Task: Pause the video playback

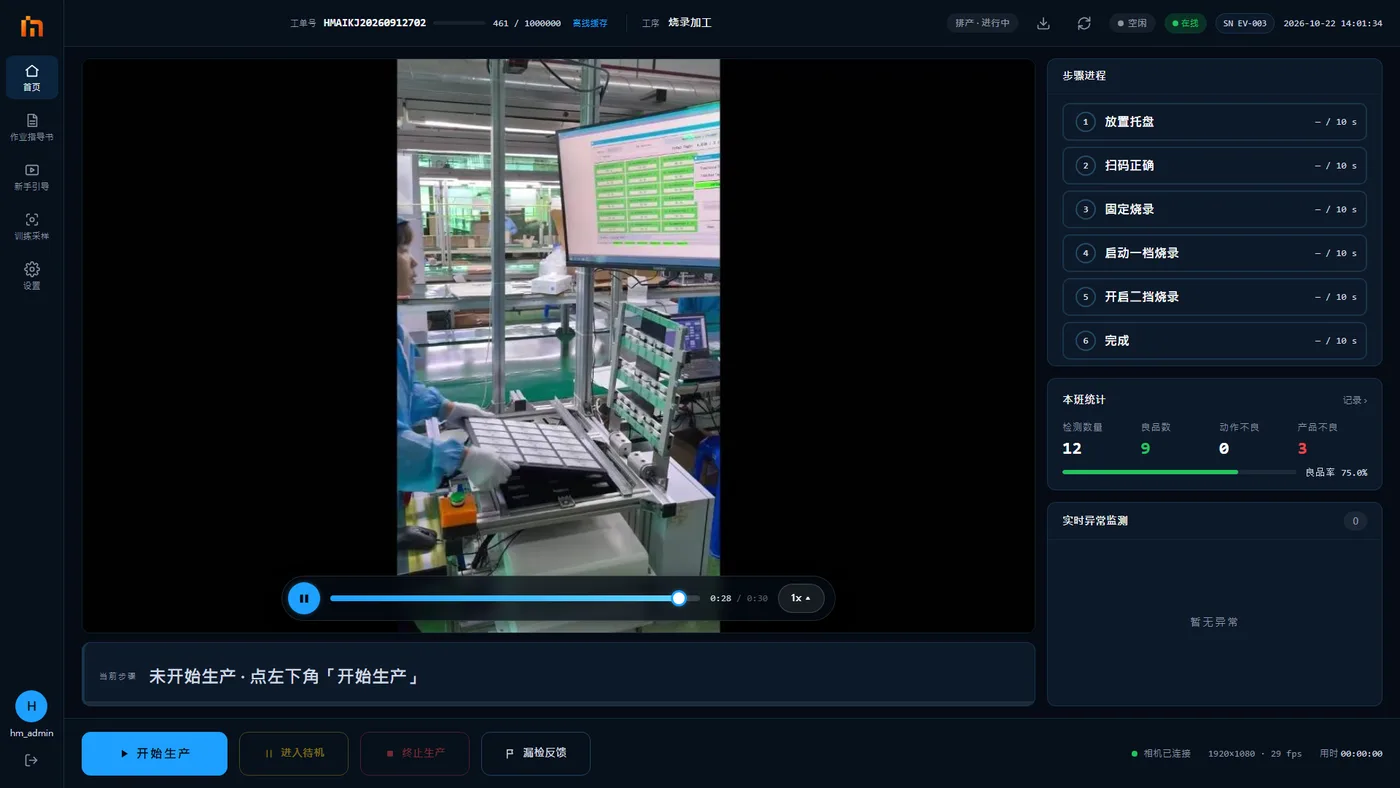Action: pos(304,598)
